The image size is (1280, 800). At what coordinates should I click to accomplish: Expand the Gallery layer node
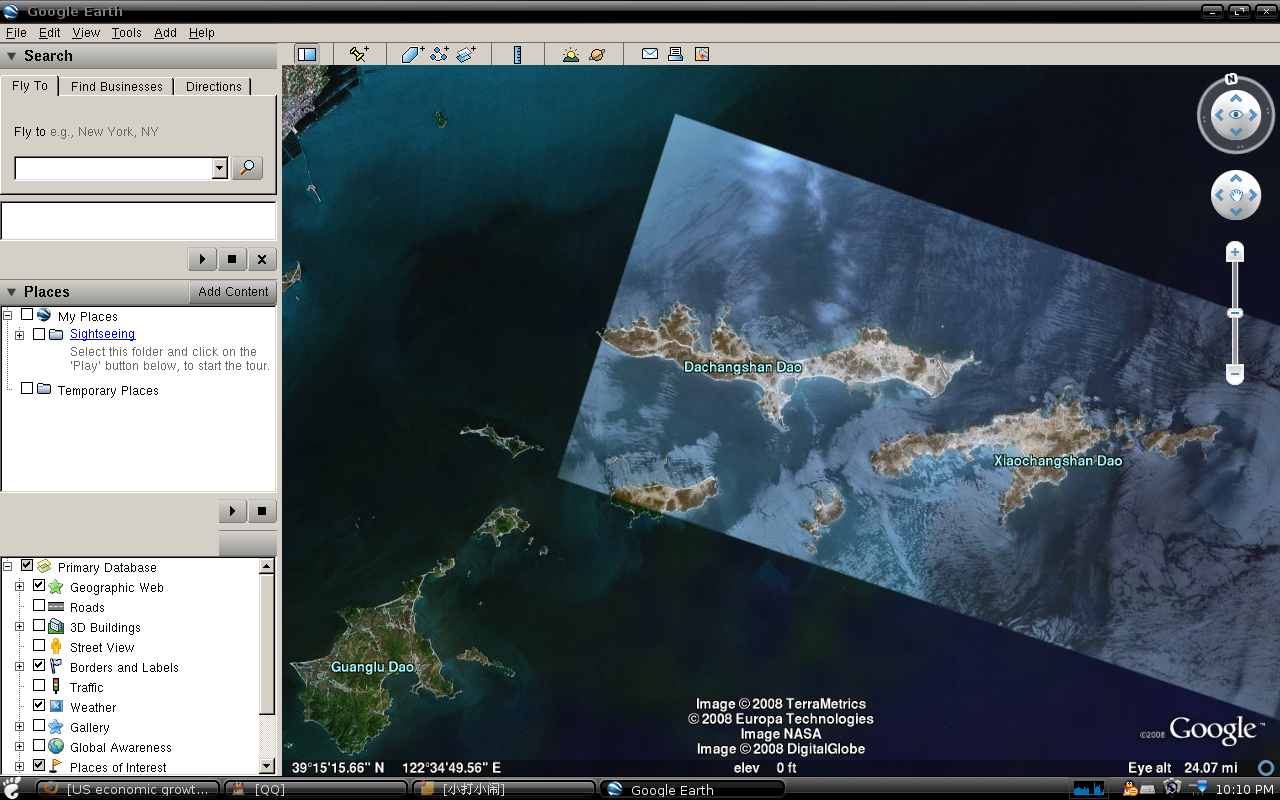coord(19,727)
